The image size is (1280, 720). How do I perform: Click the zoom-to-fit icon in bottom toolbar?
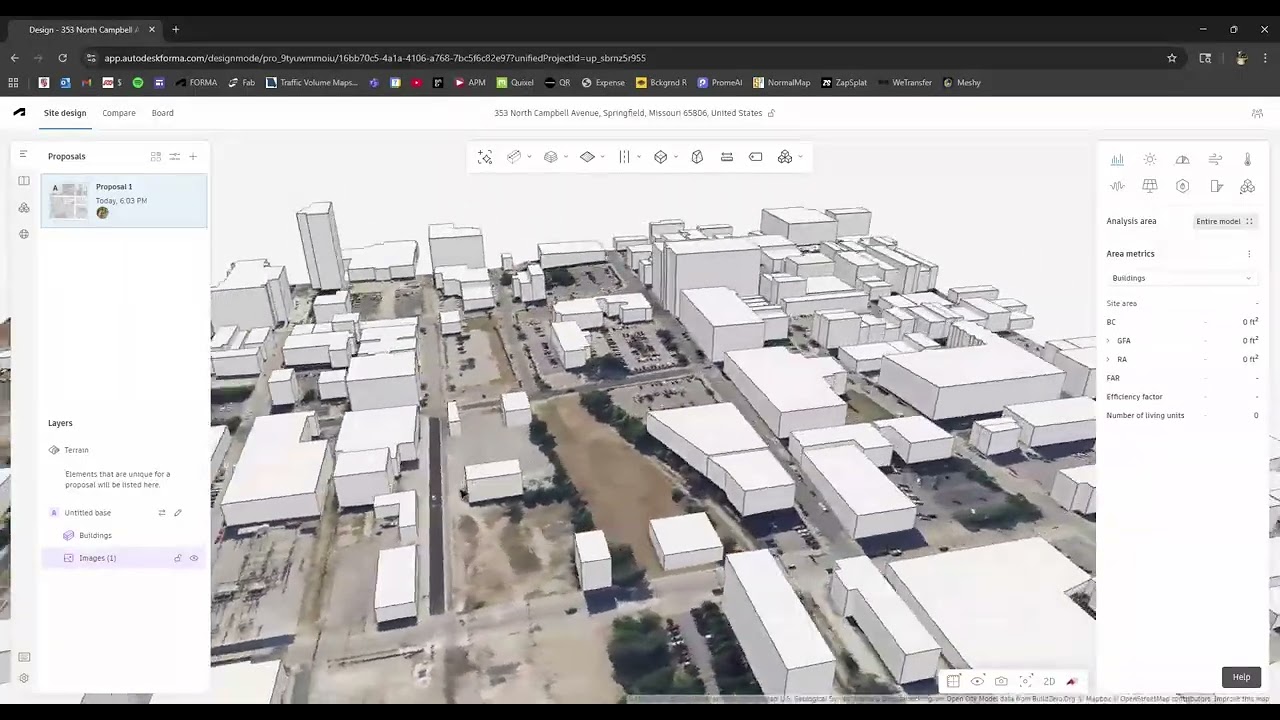tap(1026, 682)
